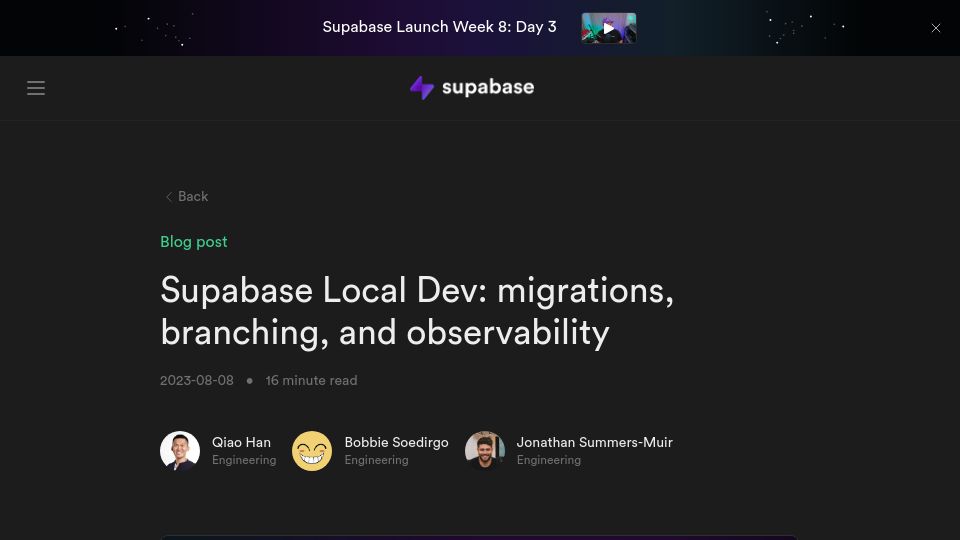Image resolution: width=960 pixels, height=540 pixels.
Task: Click Bobbie Soedirgo's smiley avatar
Action: [x=312, y=451]
